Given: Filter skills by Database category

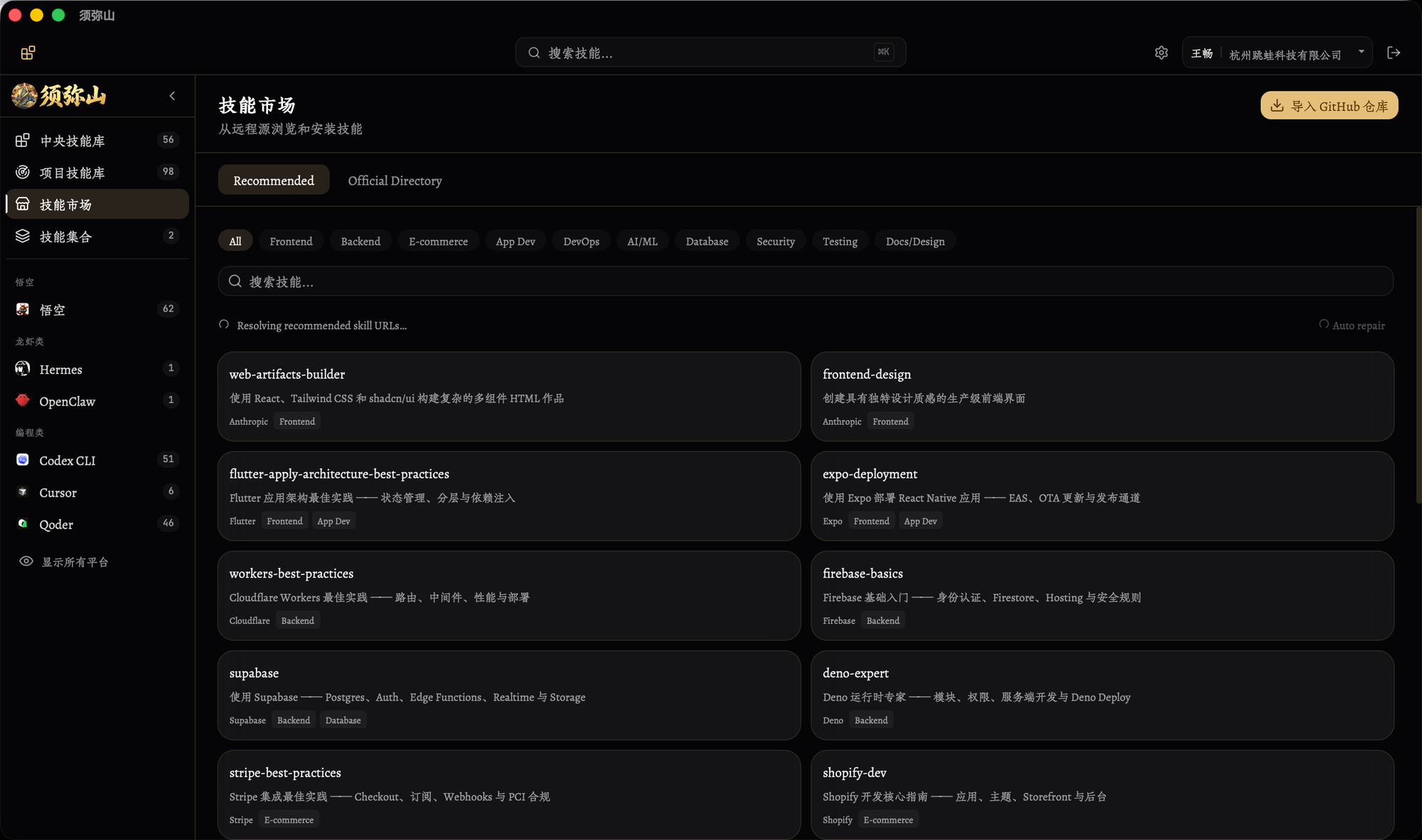Looking at the screenshot, I should pyautogui.click(x=707, y=241).
